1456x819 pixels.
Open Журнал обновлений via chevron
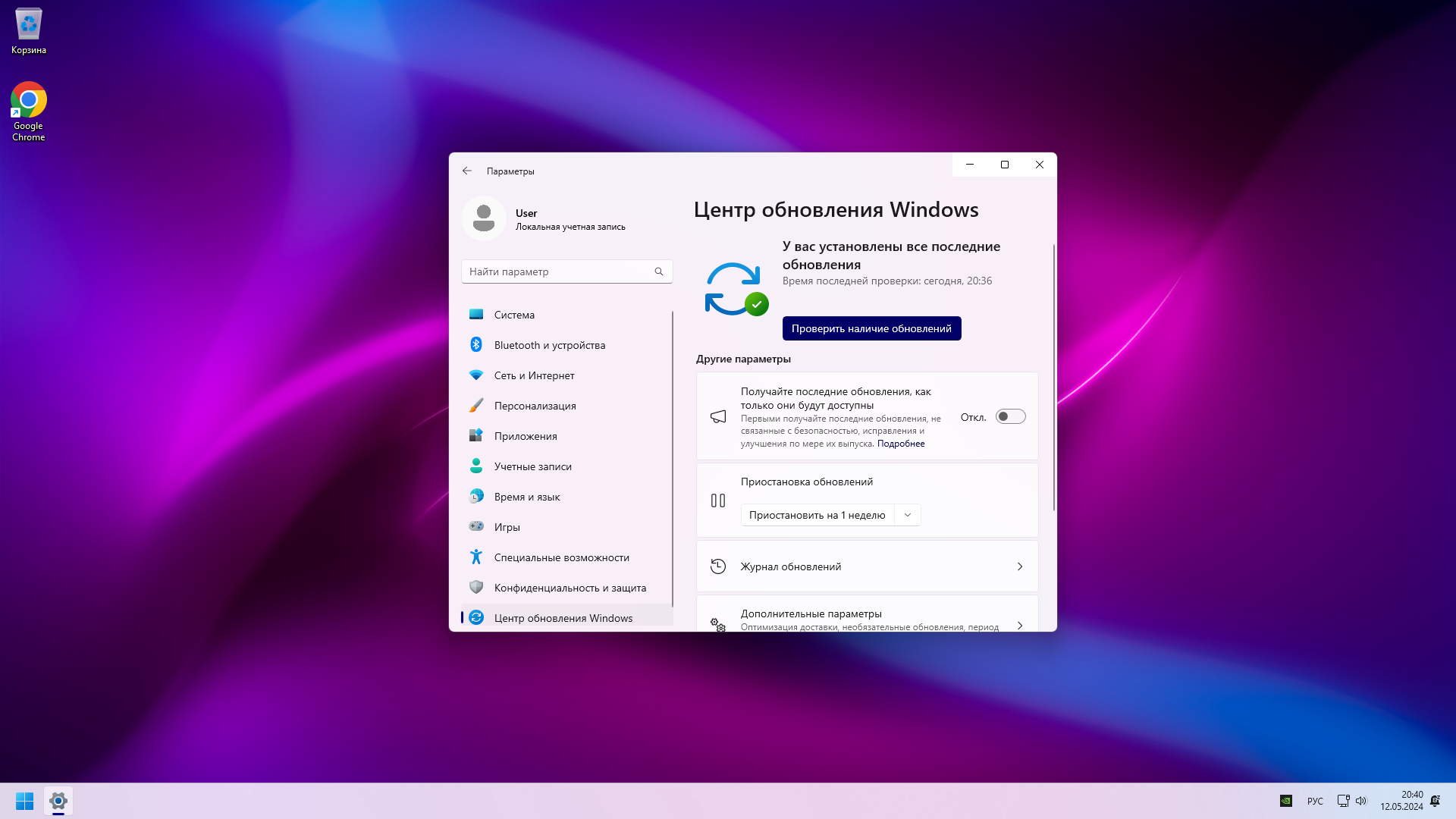pos(1019,566)
